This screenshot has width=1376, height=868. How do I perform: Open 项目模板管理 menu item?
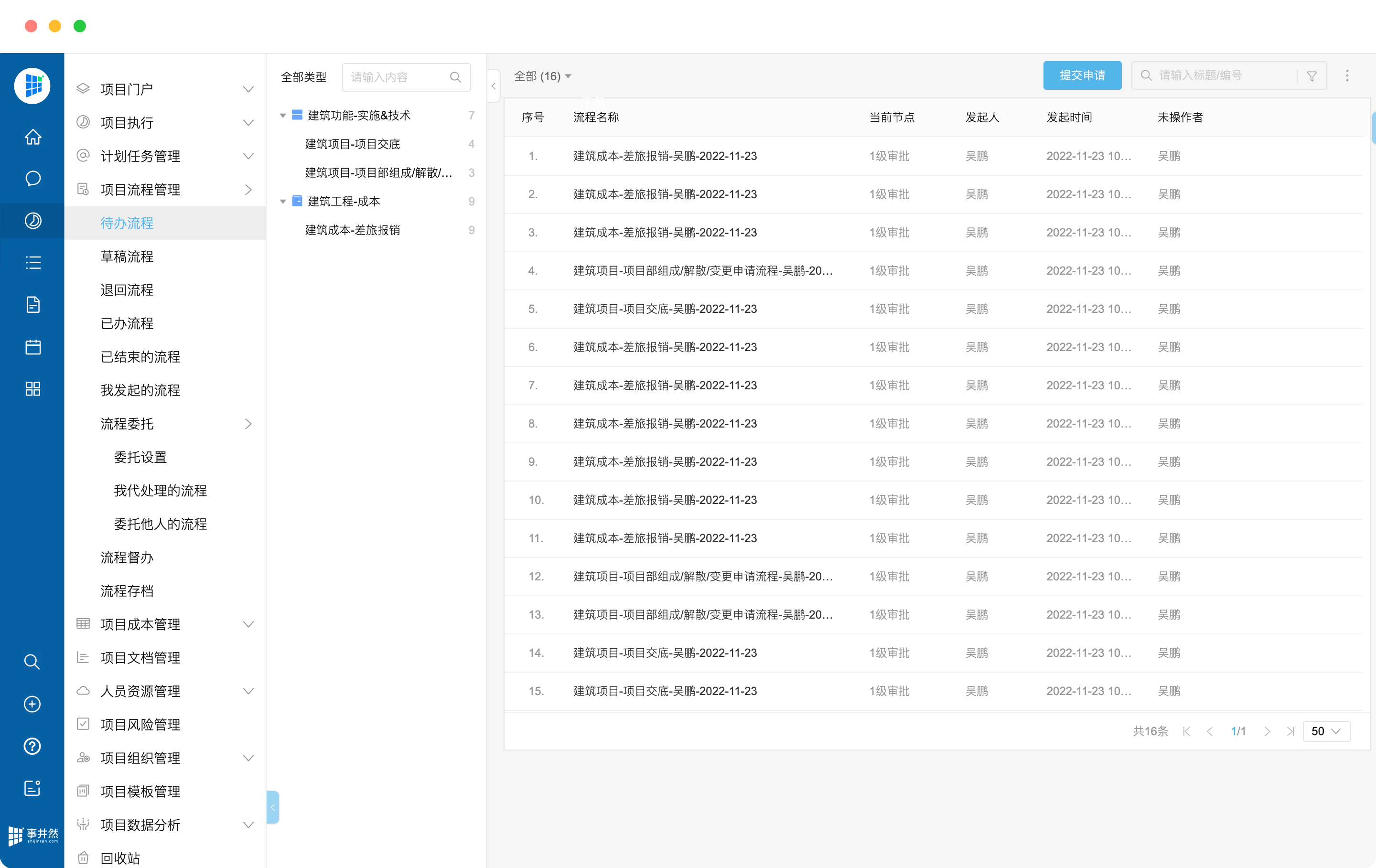coord(140,792)
